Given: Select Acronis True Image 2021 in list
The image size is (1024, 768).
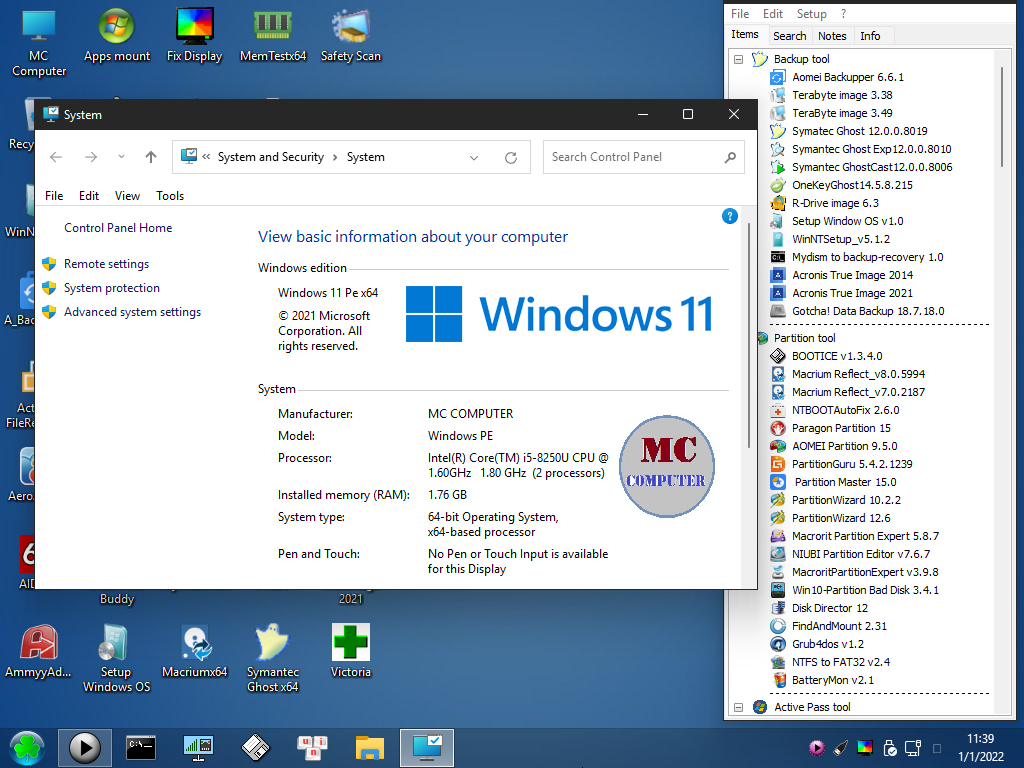Looking at the screenshot, I should click(852, 293).
